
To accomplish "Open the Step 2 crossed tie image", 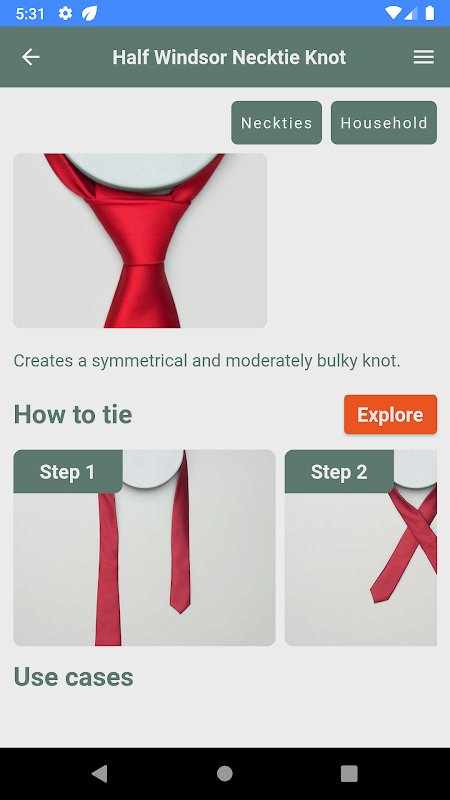I will [x=361, y=547].
